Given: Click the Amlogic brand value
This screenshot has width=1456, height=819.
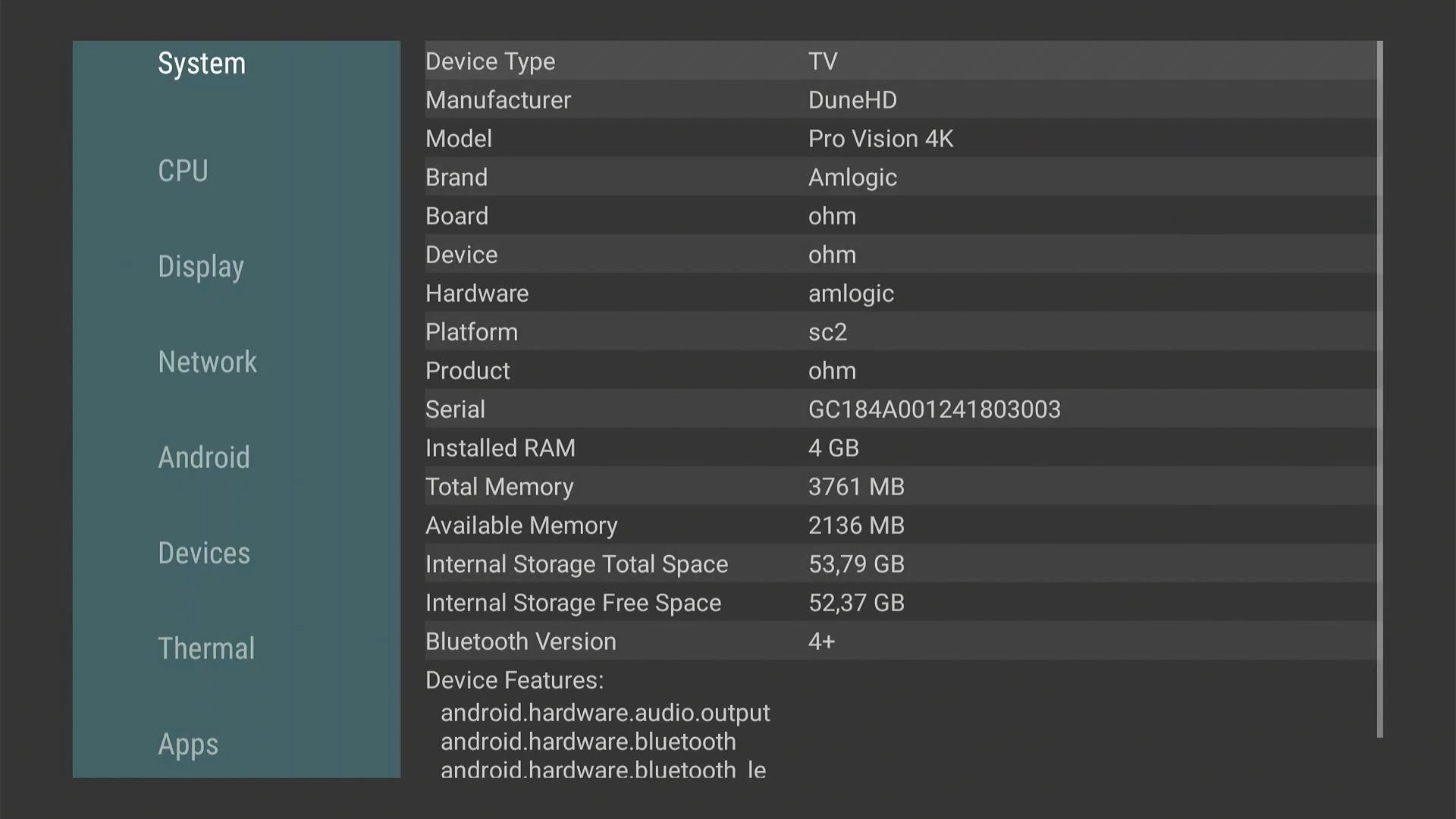Looking at the screenshot, I should tap(852, 177).
